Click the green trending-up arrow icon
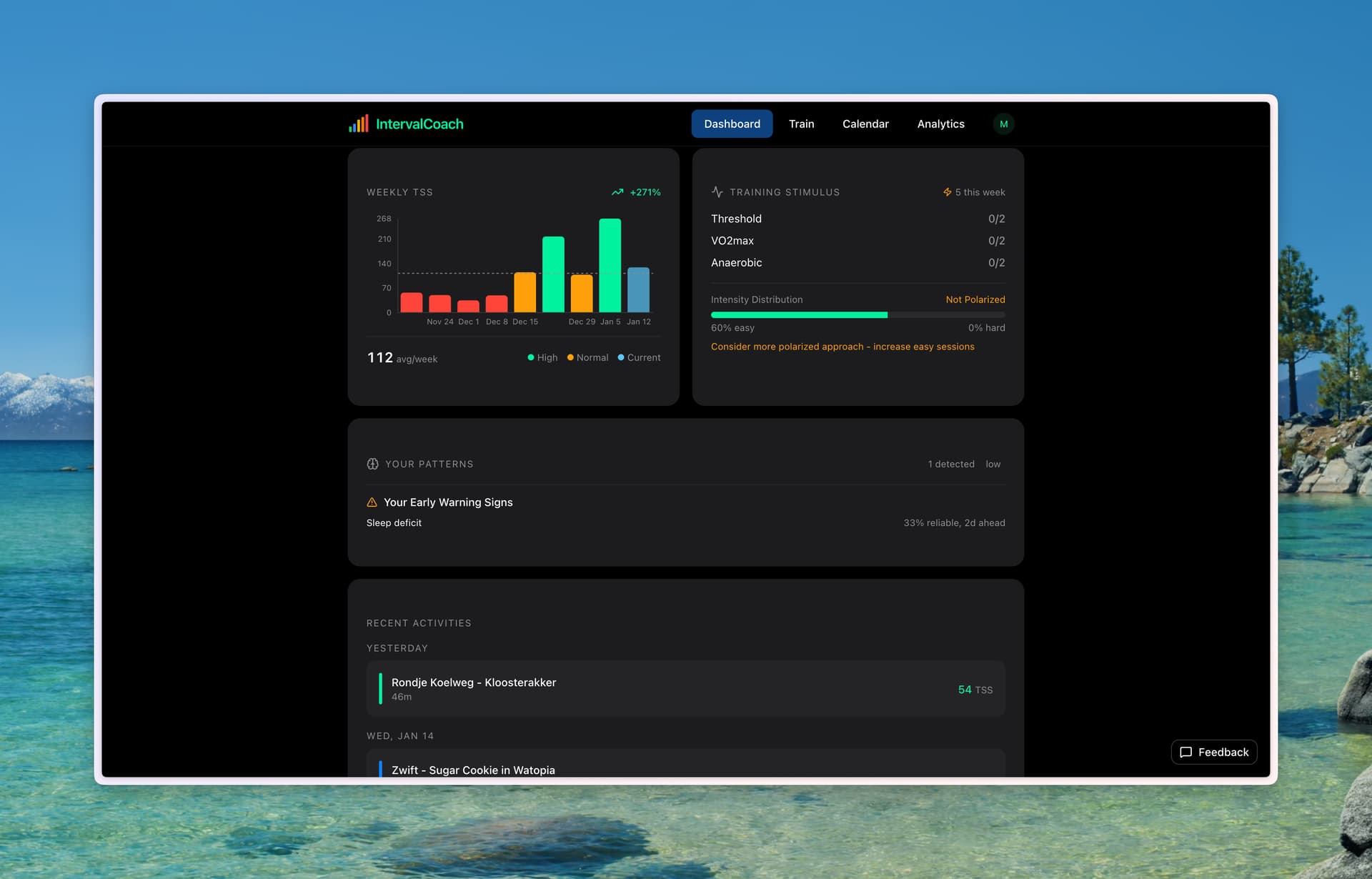The height and width of the screenshot is (879, 1372). [x=617, y=192]
